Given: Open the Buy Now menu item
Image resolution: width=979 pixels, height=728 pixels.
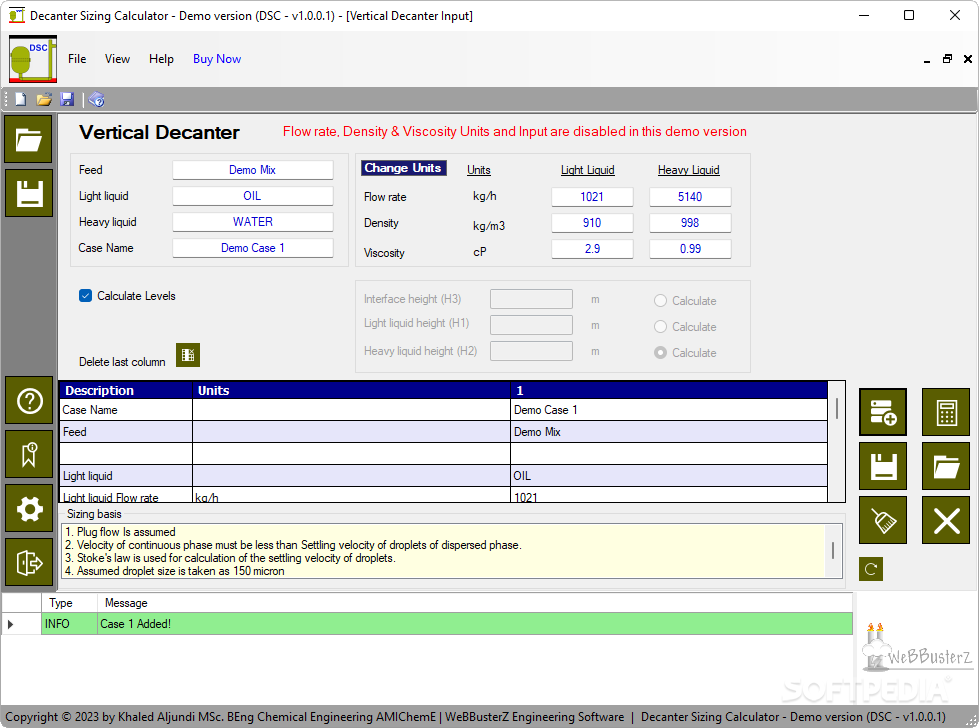Looking at the screenshot, I should pos(217,59).
